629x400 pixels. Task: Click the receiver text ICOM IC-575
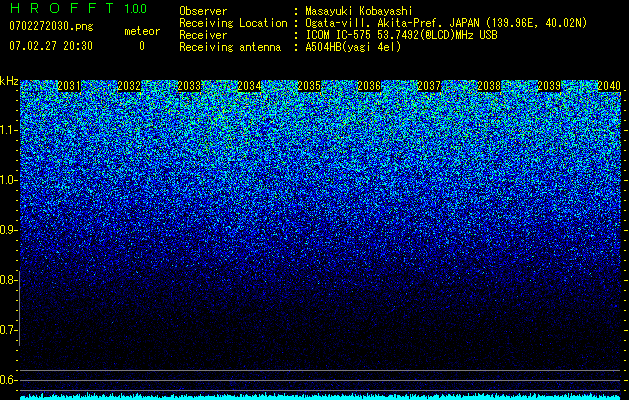click(x=340, y=35)
